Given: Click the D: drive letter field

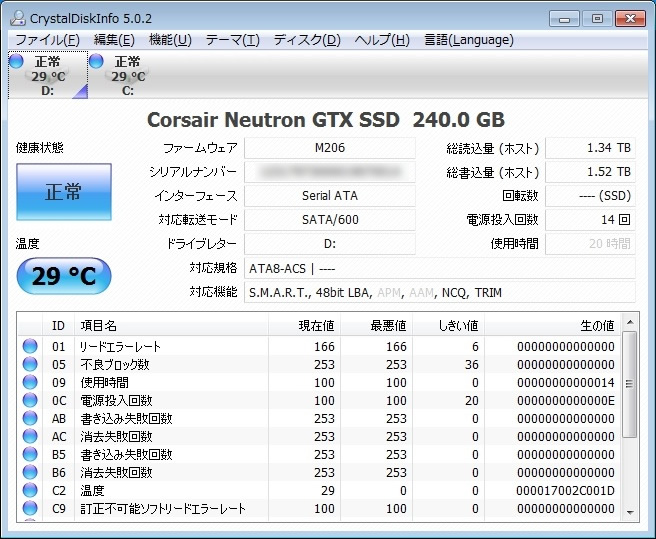Looking at the screenshot, I should coord(330,244).
